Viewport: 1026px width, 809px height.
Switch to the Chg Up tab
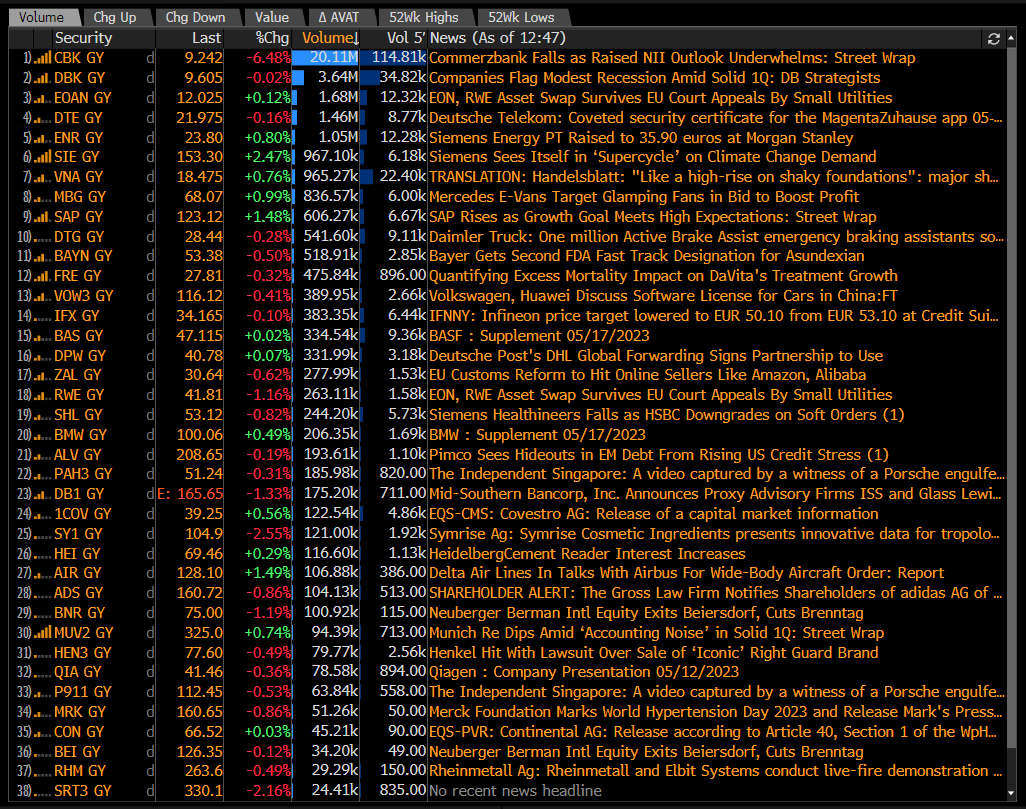pyautogui.click(x=115, y=18)
